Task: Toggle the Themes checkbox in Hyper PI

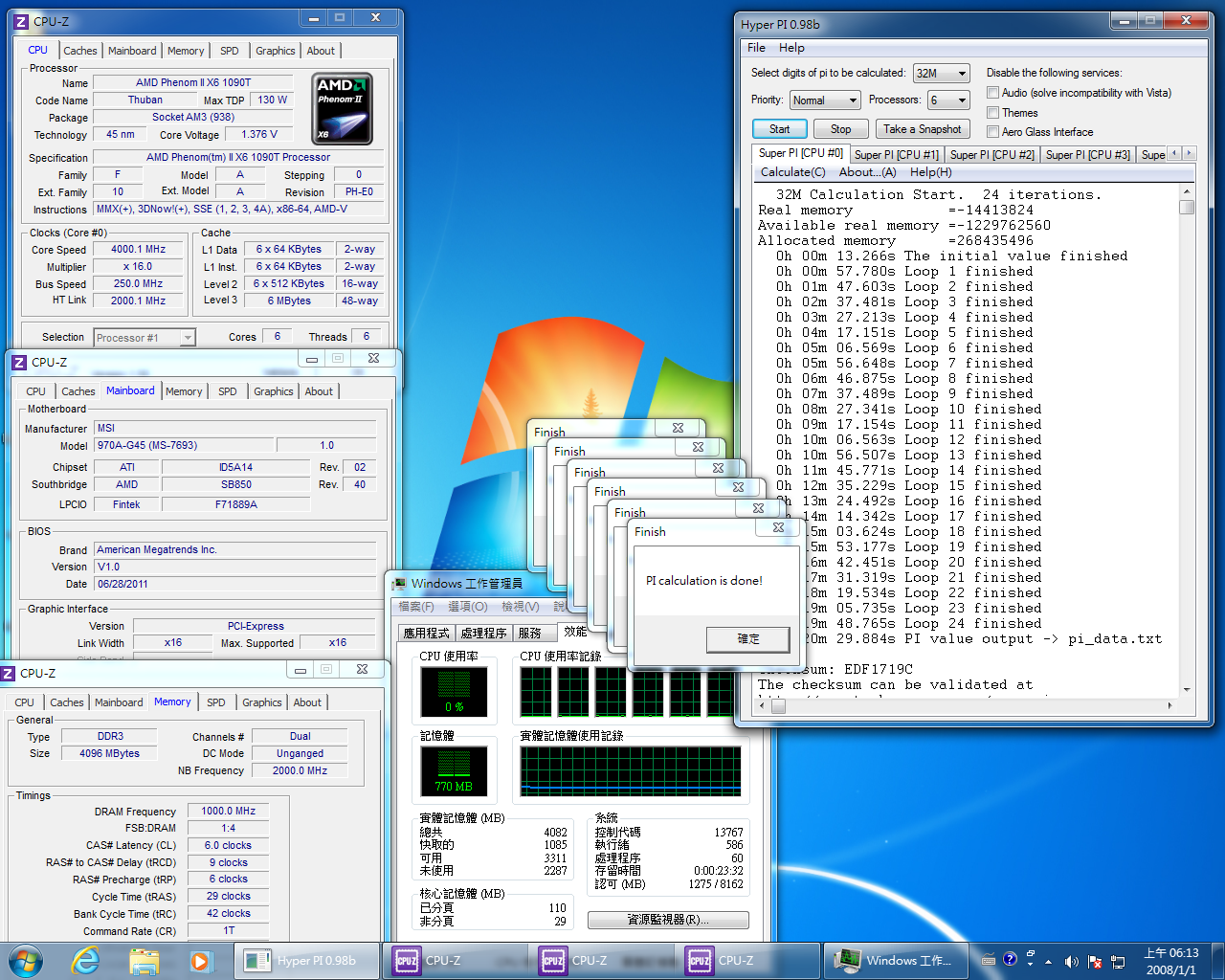Action: coord(992,113)
